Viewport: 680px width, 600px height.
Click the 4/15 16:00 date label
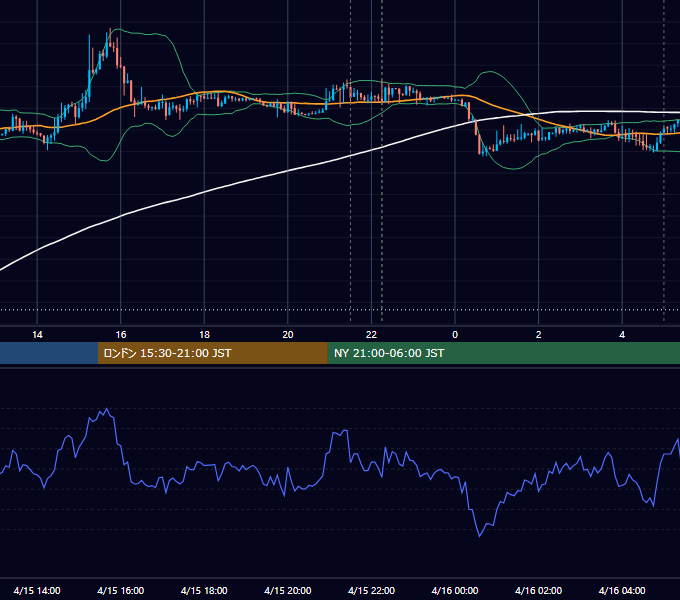click(121, 590)
